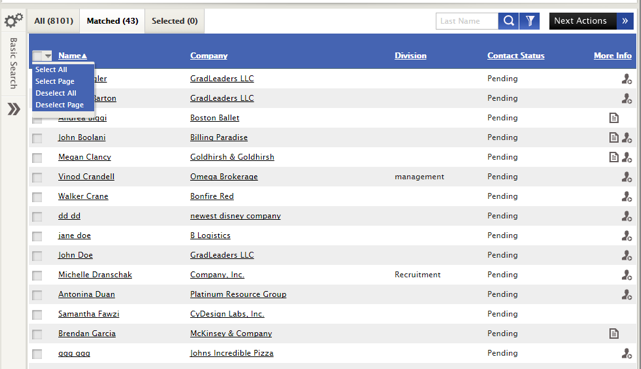
Task: Choose Deselect Page from the menu
Action: click(59, 105)
